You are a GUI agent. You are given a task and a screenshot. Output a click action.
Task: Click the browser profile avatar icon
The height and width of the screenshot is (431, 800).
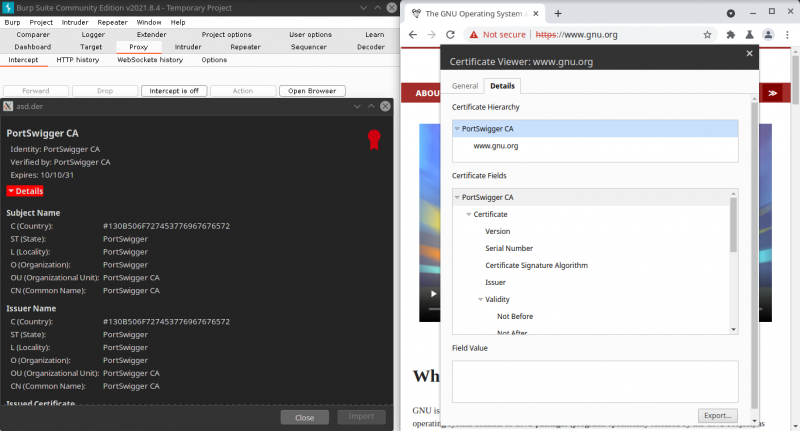(768, 34)
